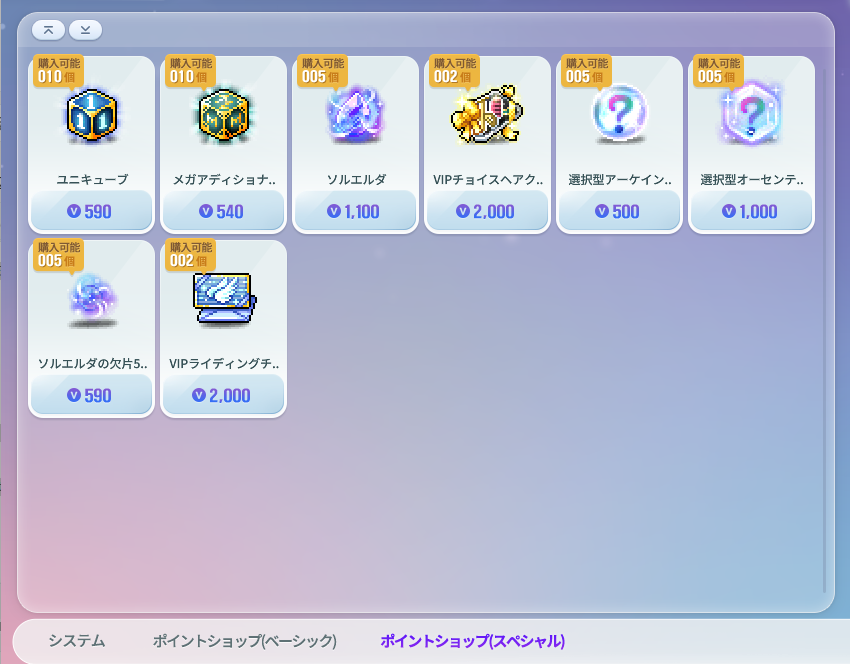The width and height of the screenshot is (850, 664).
Task: Click 購入可能 002個 badge on VIPライディングチ..
Action: (x=190, y=255)
